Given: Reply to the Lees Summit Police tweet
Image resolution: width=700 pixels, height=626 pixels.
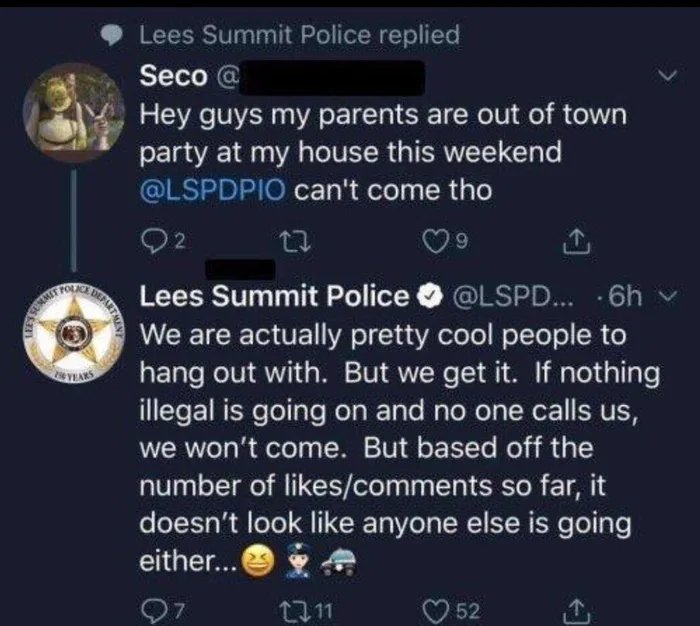Looking at the screenshot, I should point(150,608).
